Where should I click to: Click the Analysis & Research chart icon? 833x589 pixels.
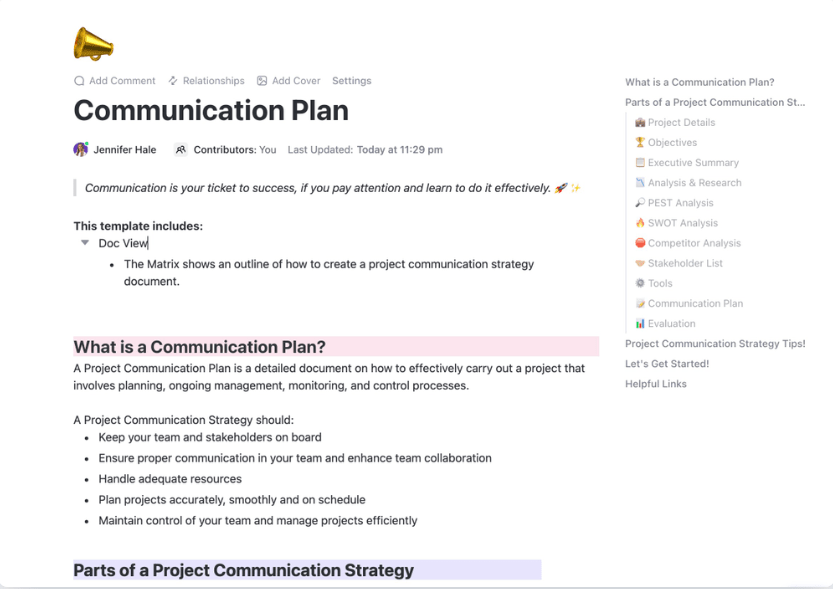click(640, 183)
